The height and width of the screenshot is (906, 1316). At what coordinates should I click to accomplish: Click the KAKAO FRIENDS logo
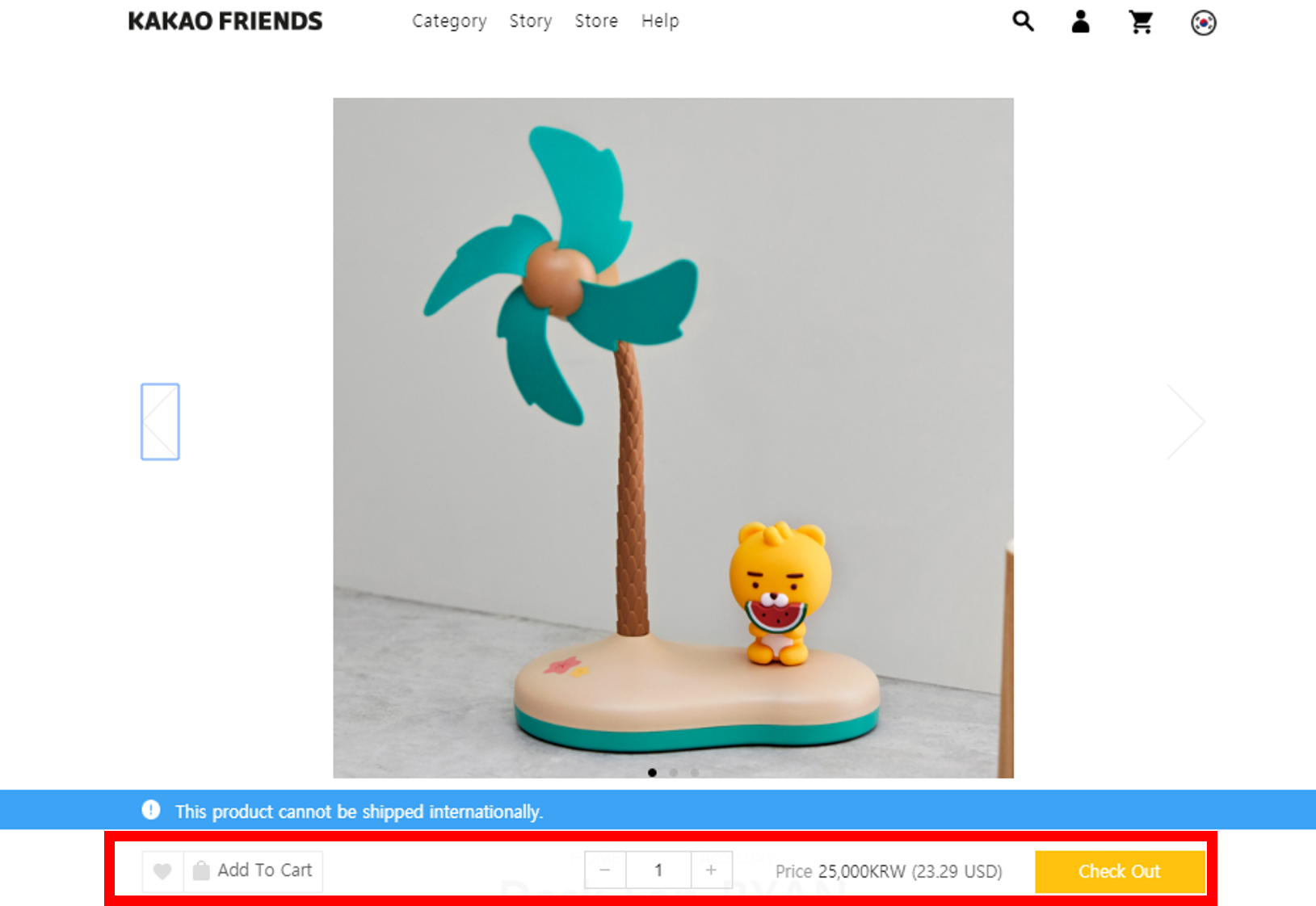(x=225, y=21)
